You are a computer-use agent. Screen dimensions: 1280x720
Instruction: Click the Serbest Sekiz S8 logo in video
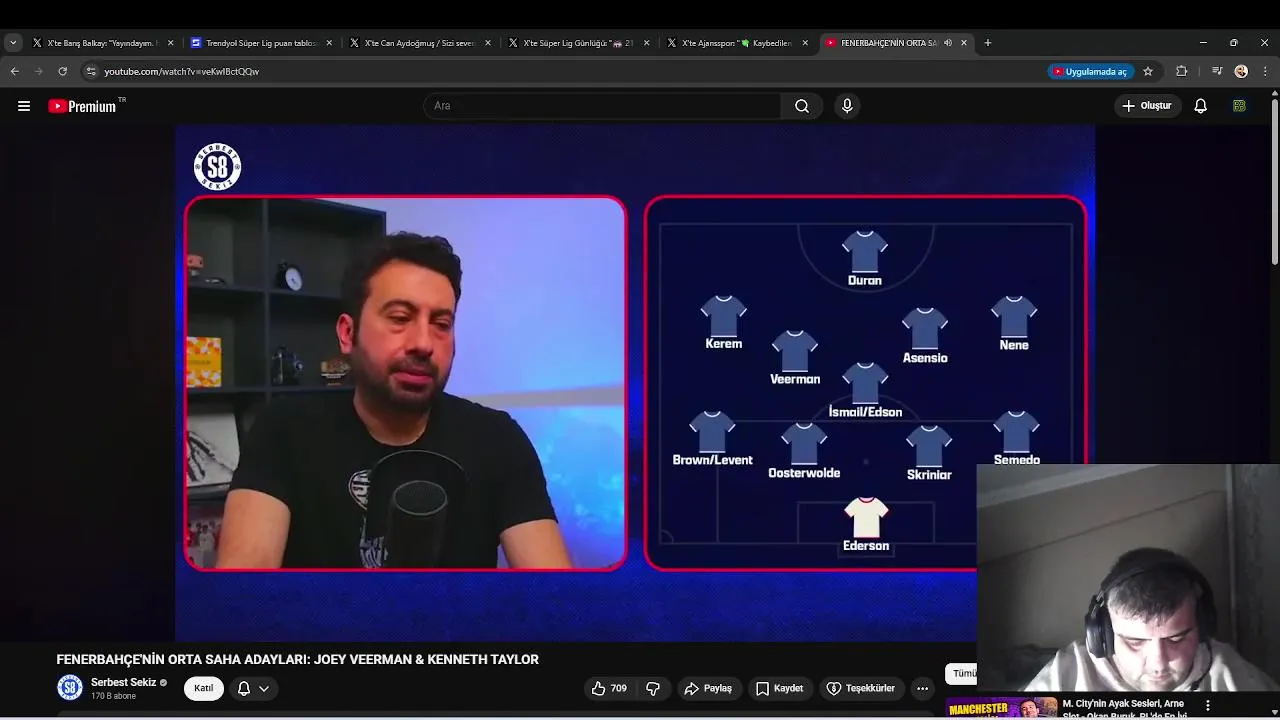tap(217, 166)
